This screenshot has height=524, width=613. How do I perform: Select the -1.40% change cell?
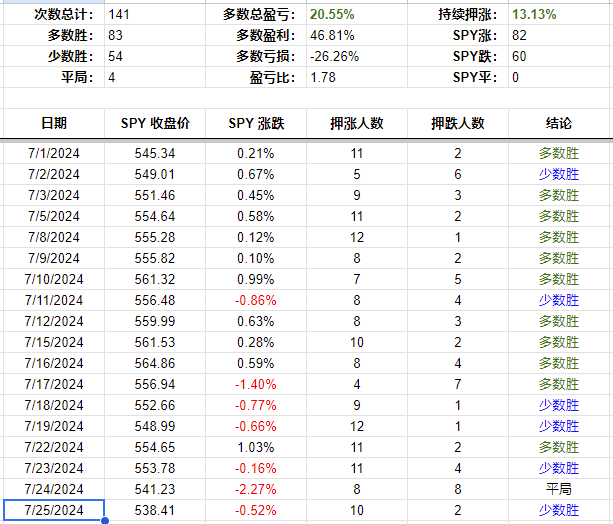point(256,384)
